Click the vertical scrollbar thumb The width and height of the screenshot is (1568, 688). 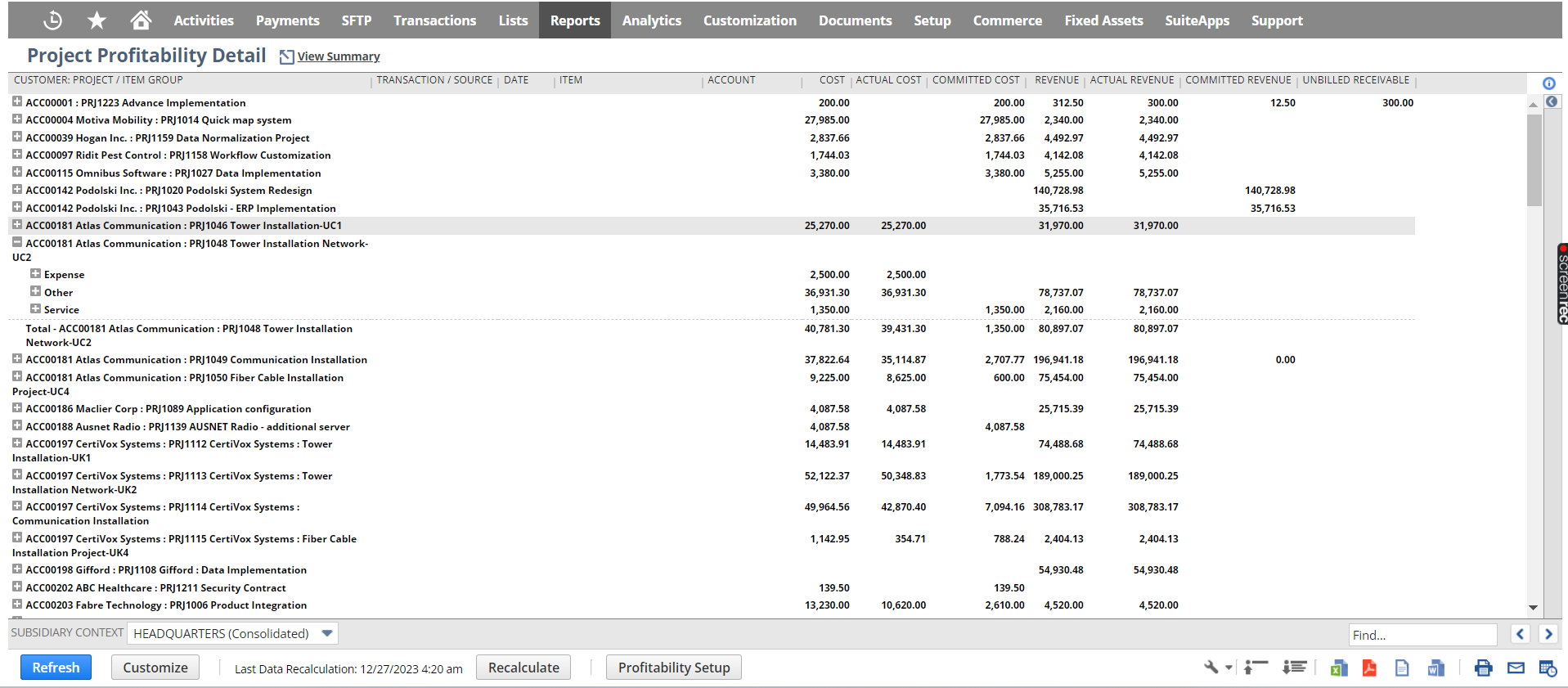click(1534, 160)
